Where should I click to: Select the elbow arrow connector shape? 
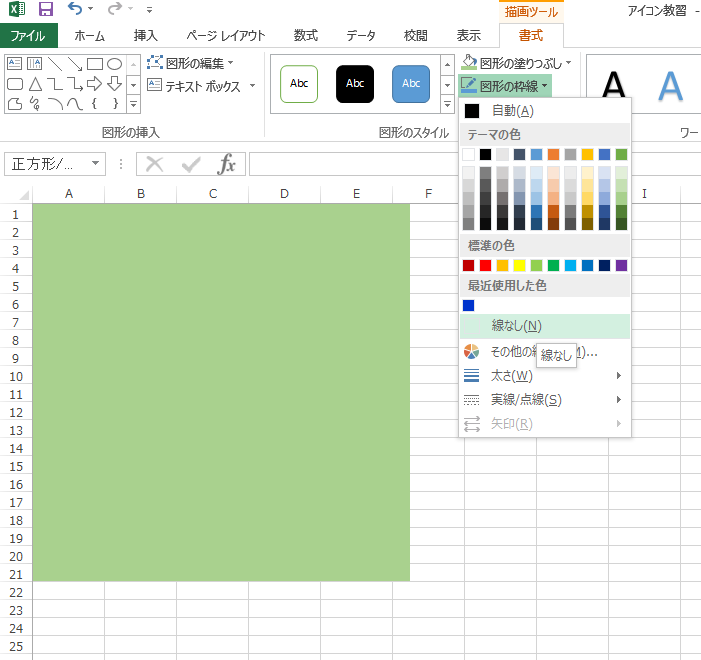pyautogui.click(x=75, y=84)
